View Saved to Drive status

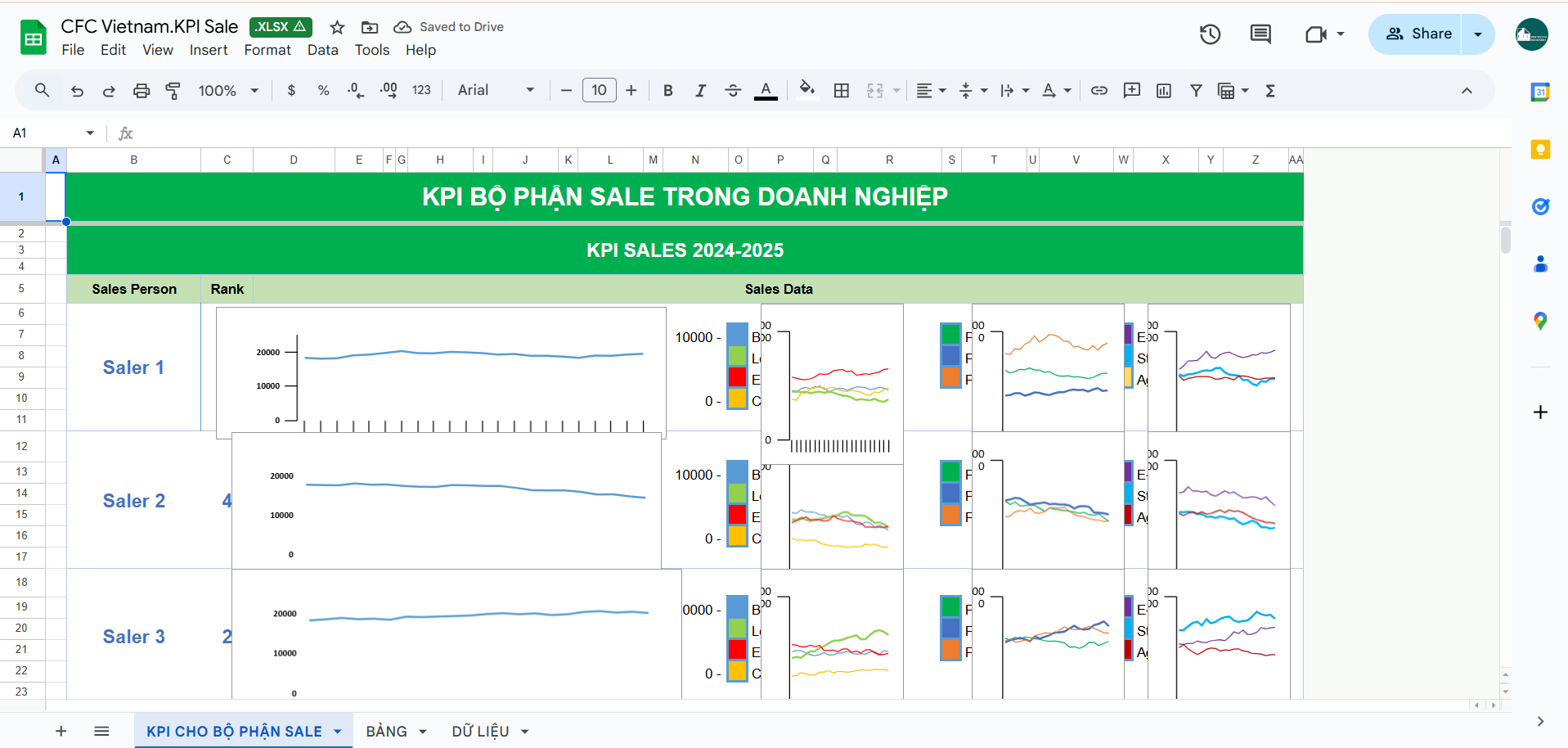pos(448,27)
